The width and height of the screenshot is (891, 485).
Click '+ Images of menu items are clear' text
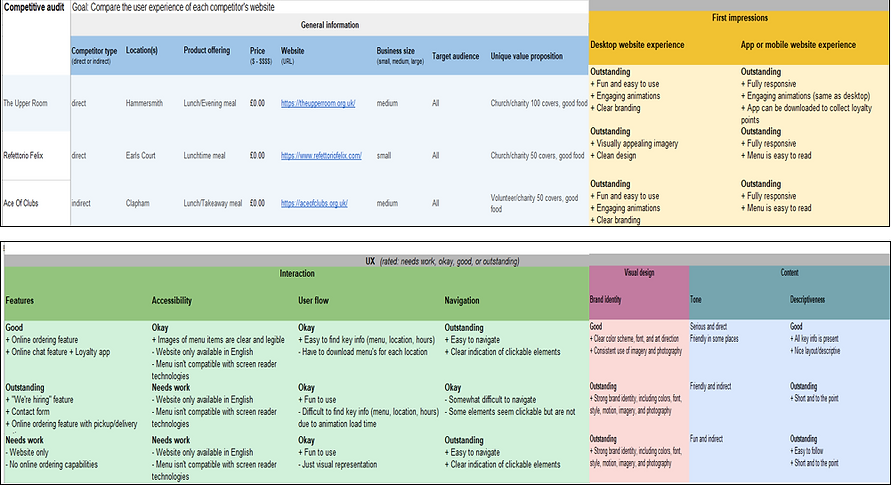pyautogui.click(x=218, y=340)
